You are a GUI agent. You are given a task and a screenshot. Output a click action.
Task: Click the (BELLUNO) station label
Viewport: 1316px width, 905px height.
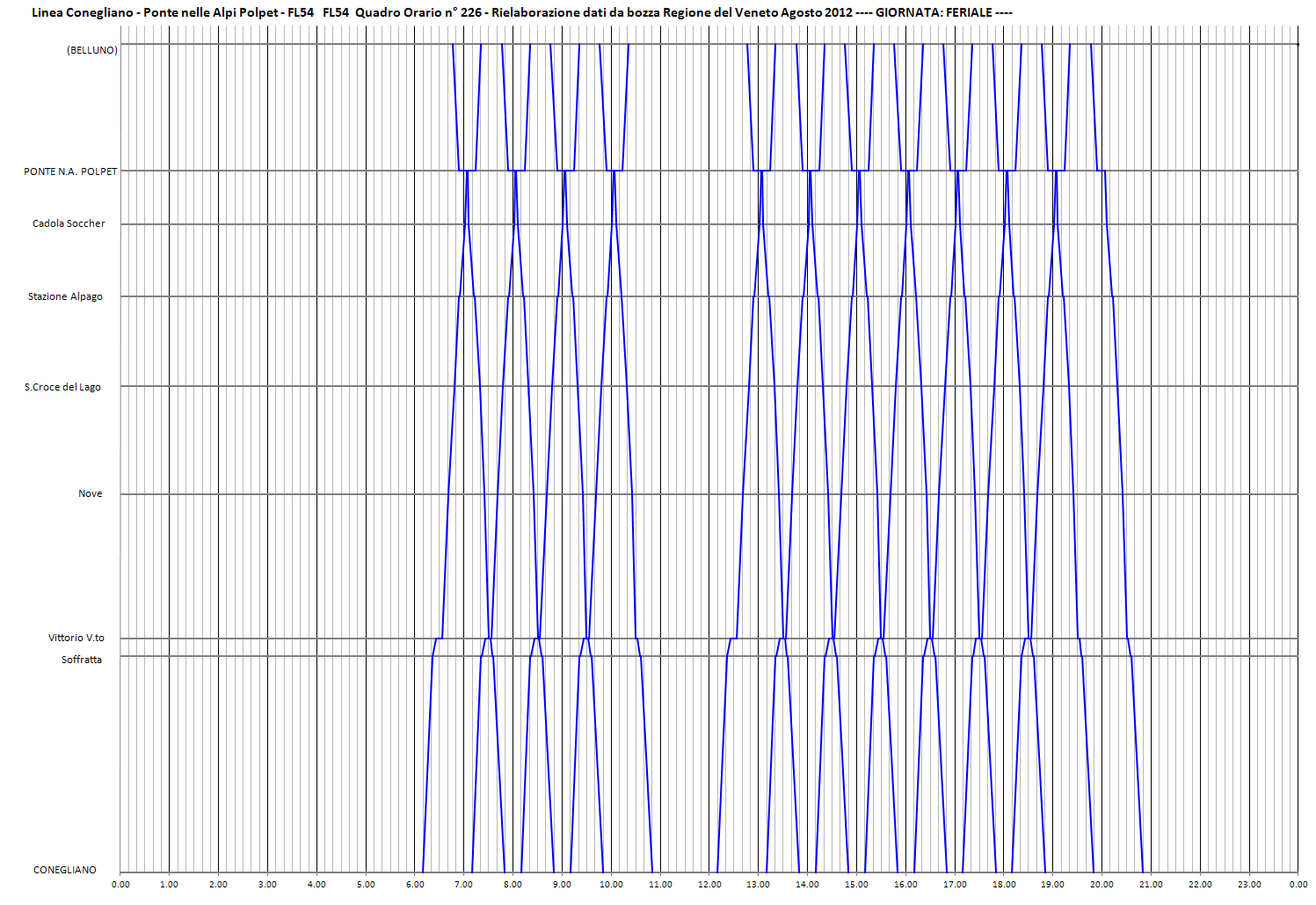92,50
